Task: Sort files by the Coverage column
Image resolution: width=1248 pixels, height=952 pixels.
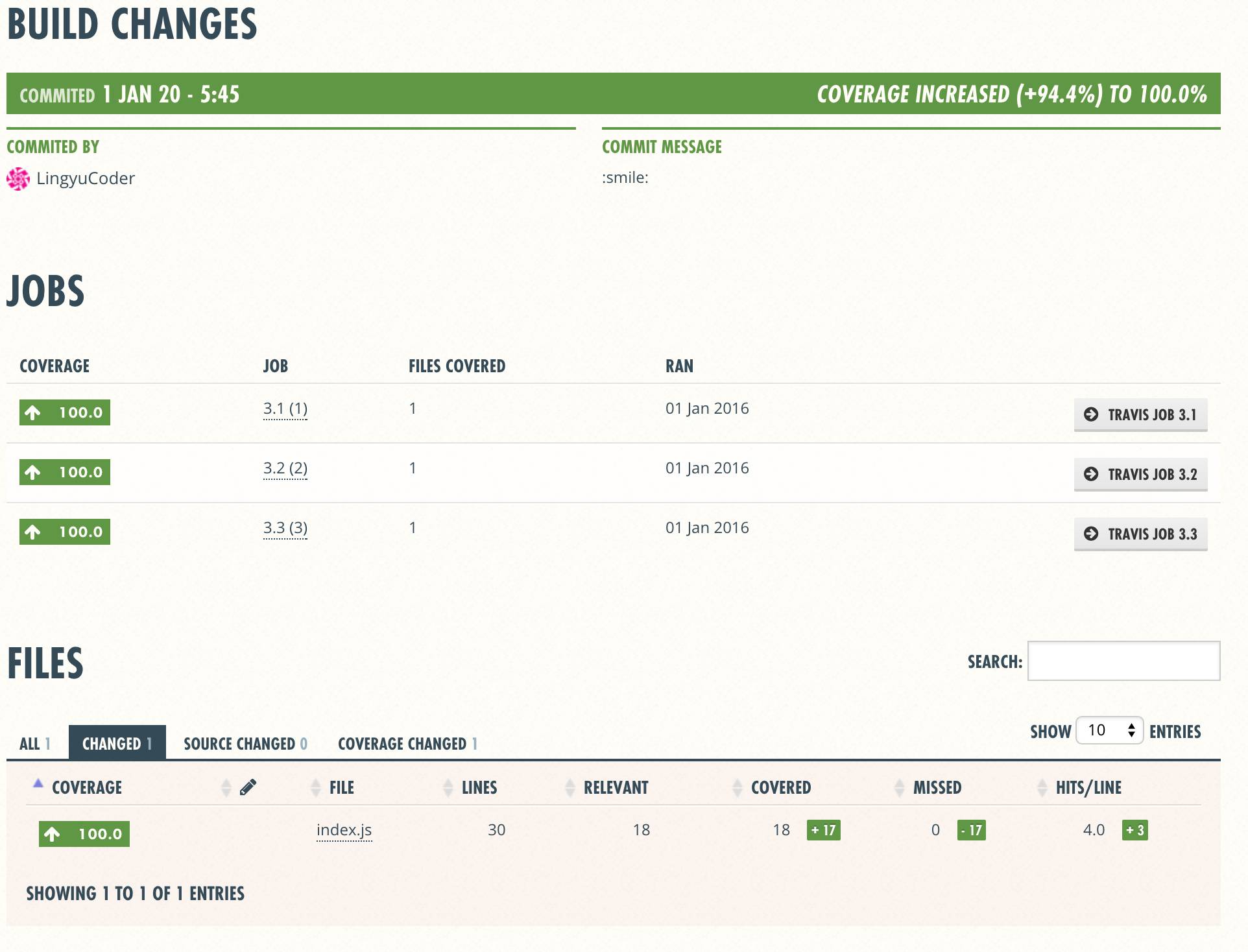Action: click(86, 787)
